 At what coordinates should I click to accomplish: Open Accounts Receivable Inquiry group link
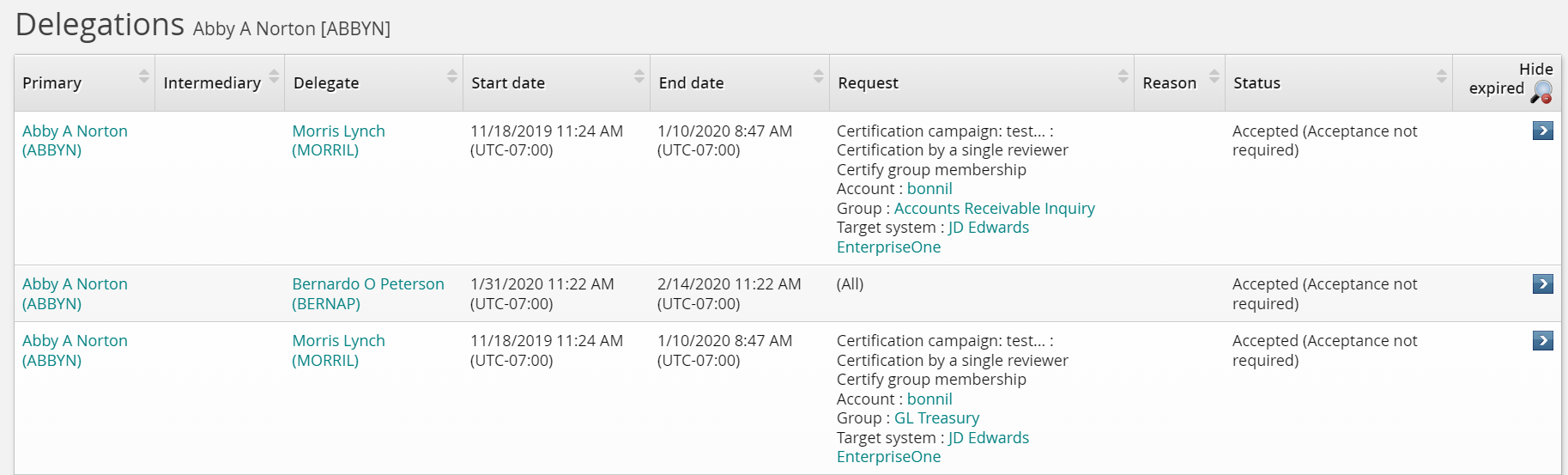(994, 209)
